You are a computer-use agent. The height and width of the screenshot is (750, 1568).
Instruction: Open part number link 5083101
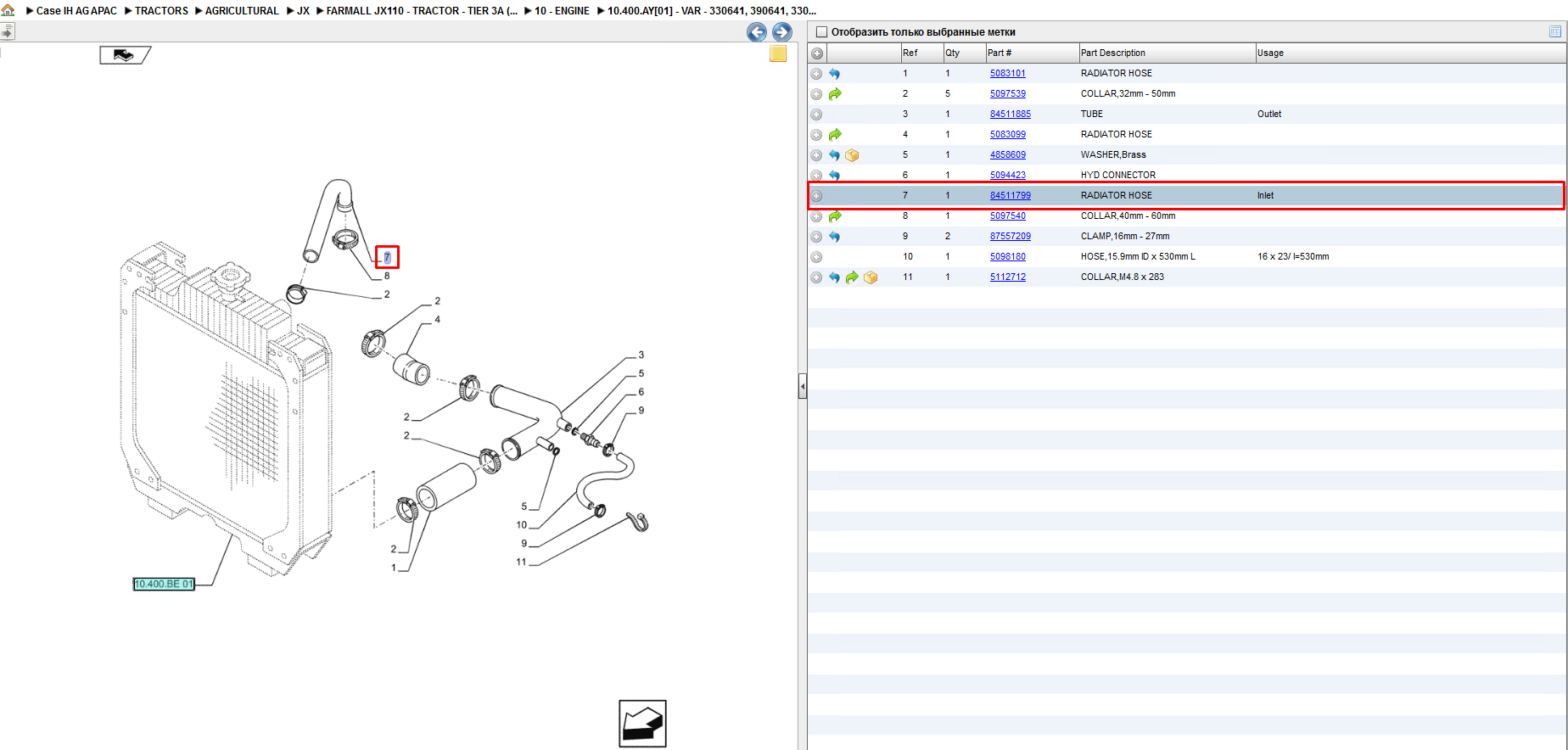[x=1007, y=74]
